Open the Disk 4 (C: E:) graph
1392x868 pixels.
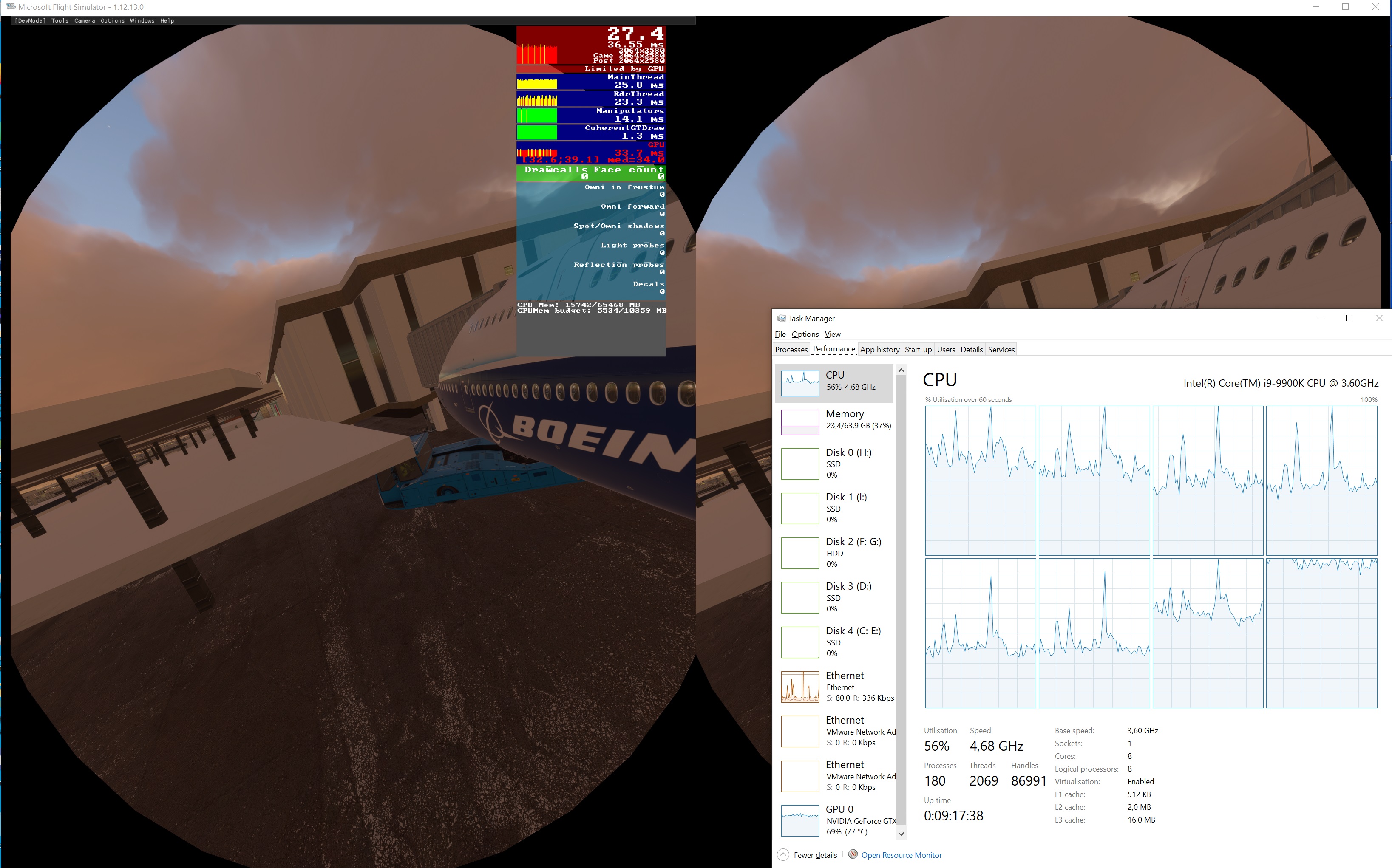coord(800,642)
